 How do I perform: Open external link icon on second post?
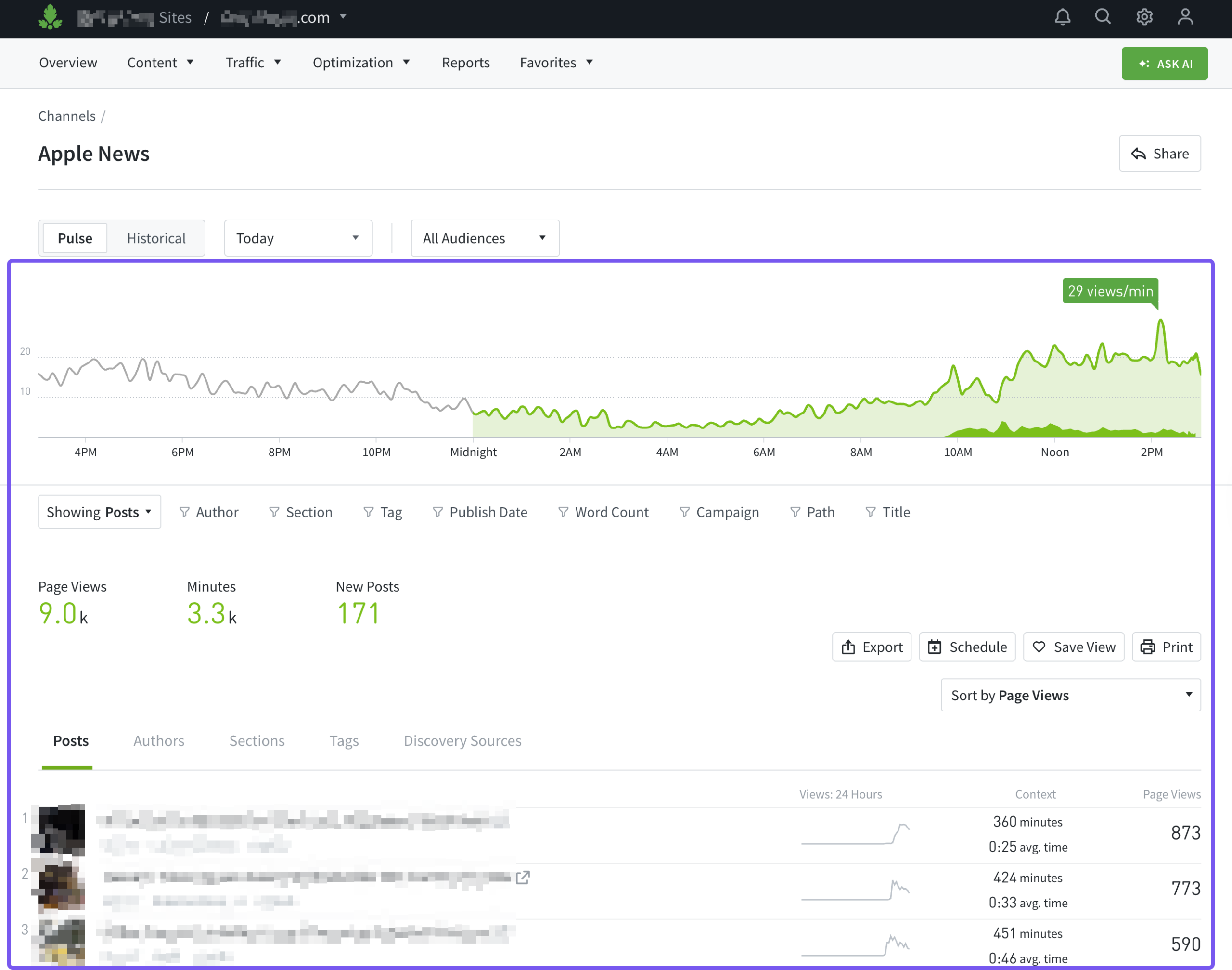(523, 878)
